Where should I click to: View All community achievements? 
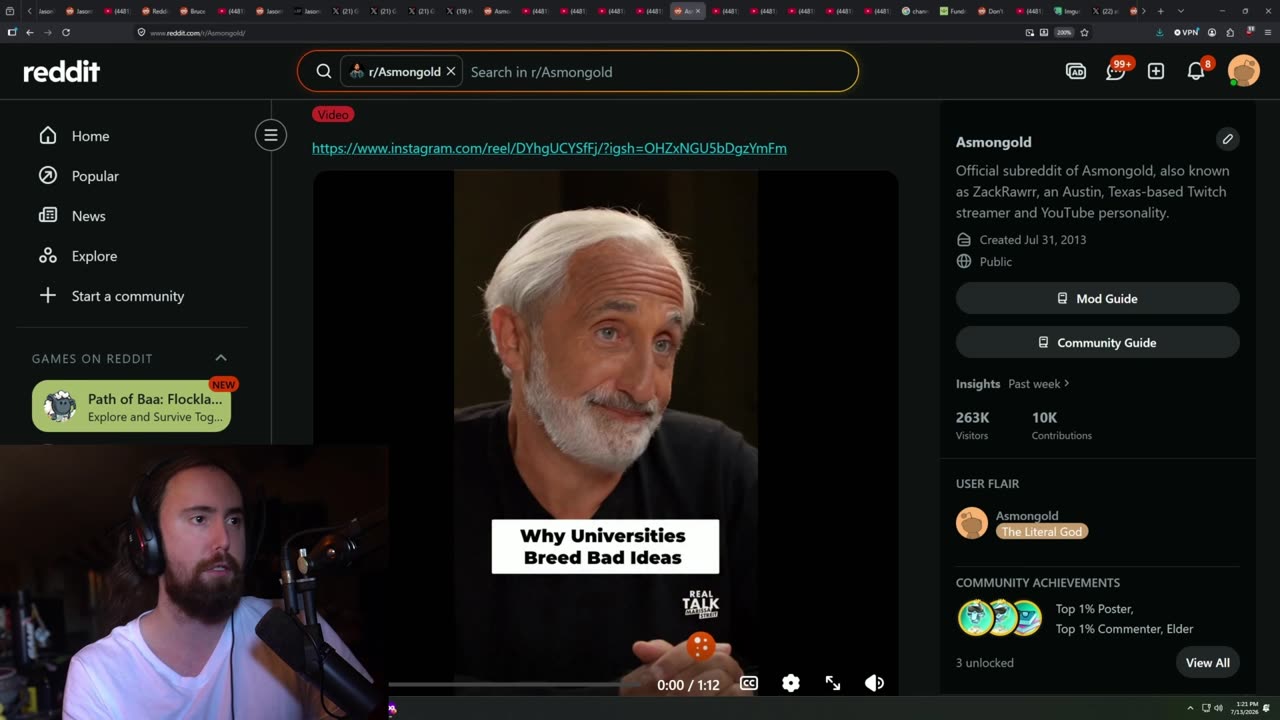pos(1207,662)
